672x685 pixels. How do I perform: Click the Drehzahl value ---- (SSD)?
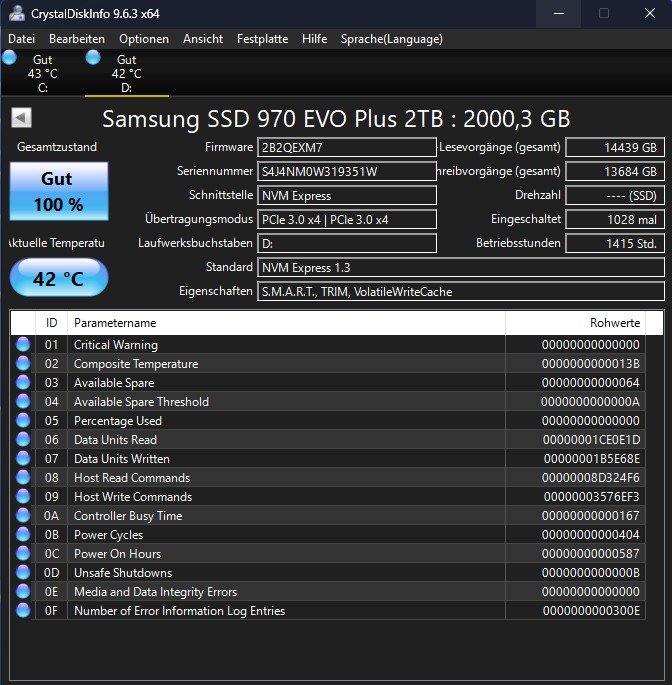click(615, 195)
